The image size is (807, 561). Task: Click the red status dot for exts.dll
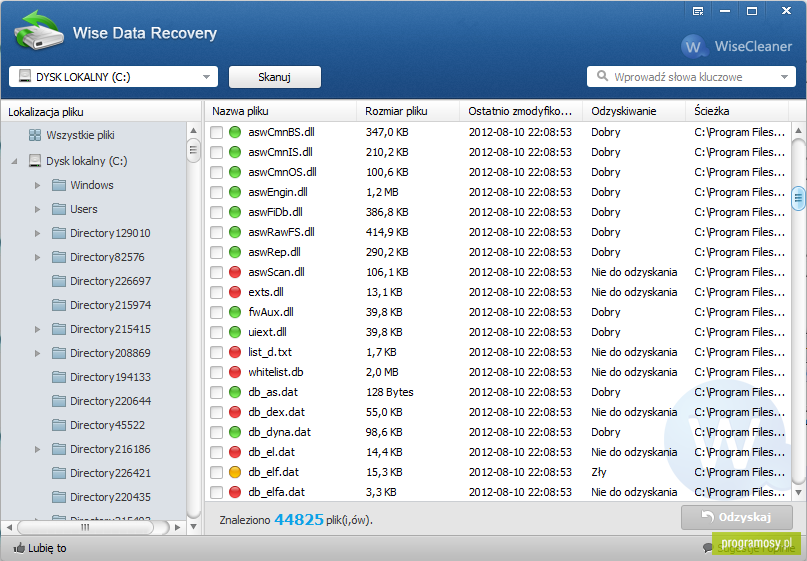(235, 292)
